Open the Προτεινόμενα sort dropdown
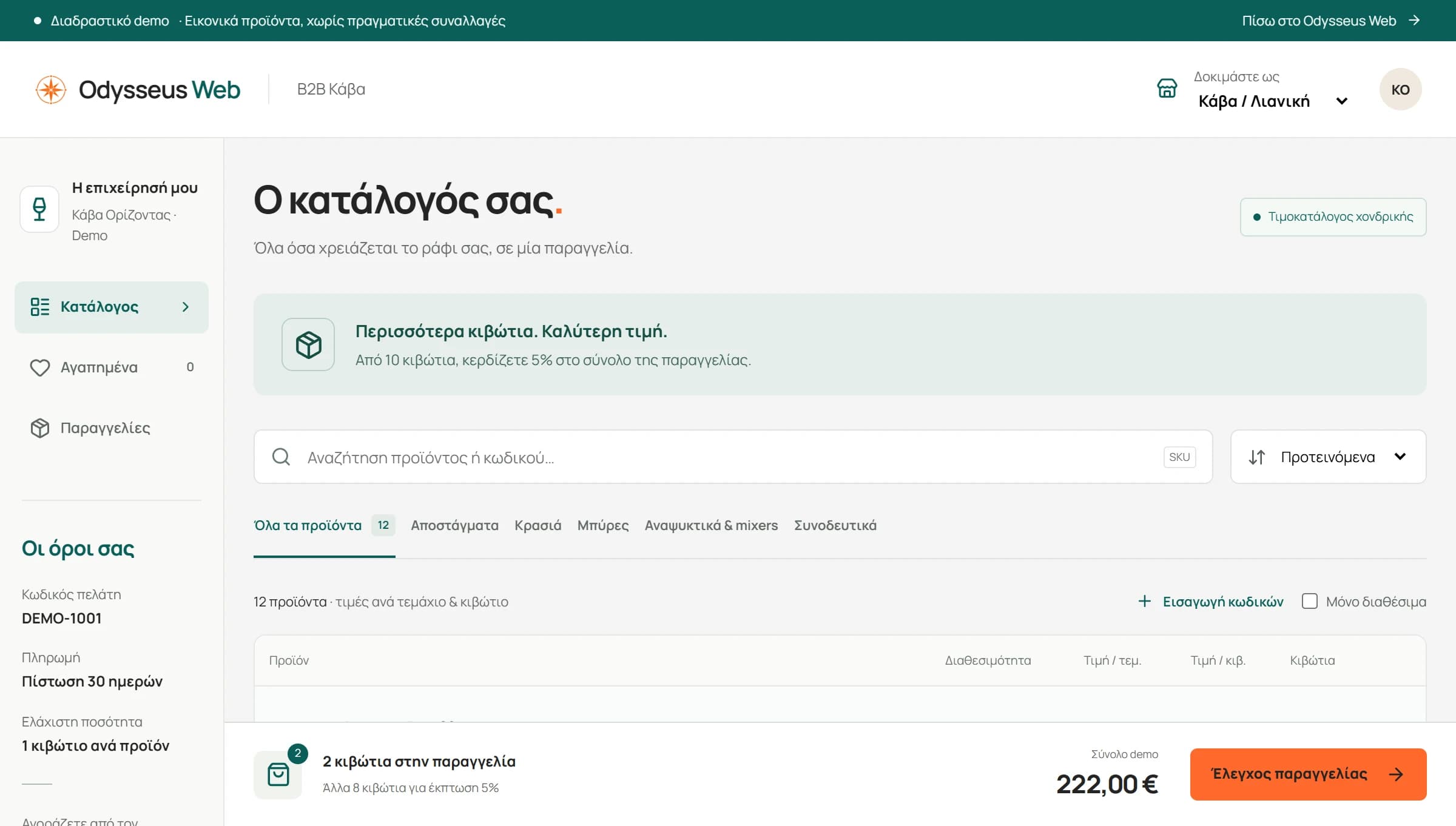Screen dimensions: 1456x826 click(x=1328, y=457)
